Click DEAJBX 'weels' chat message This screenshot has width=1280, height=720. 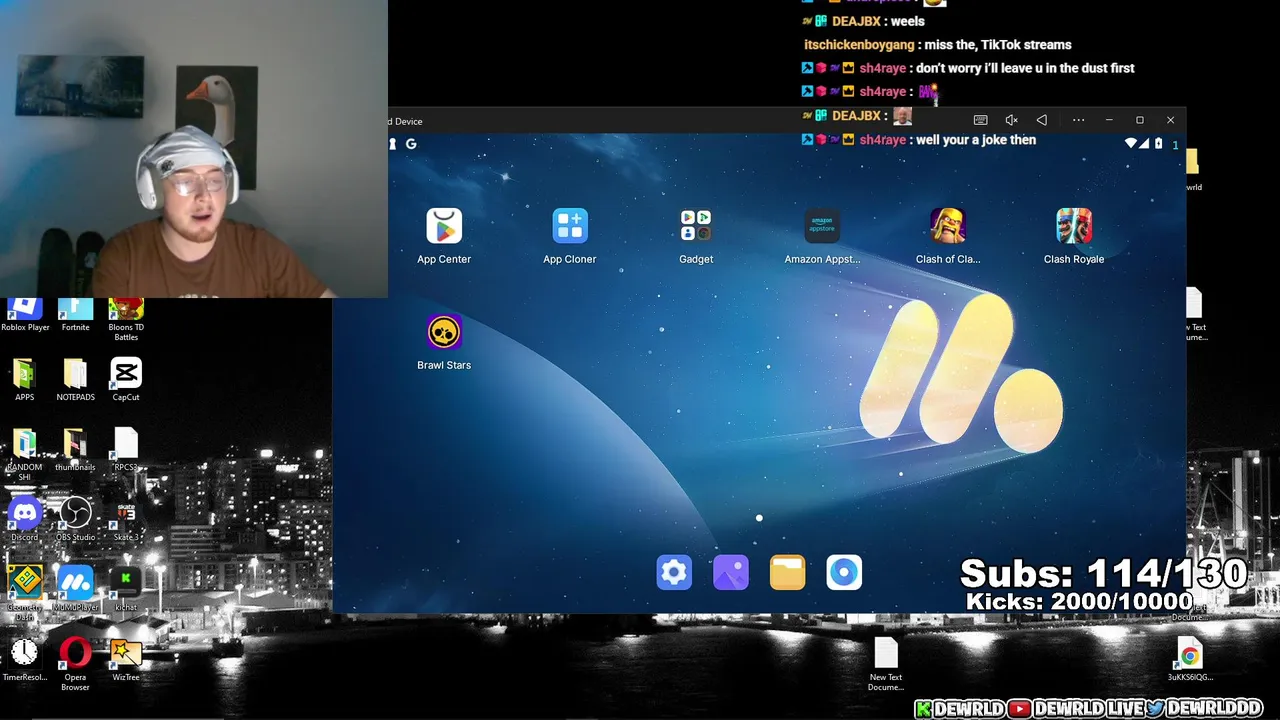coord(908,21)
